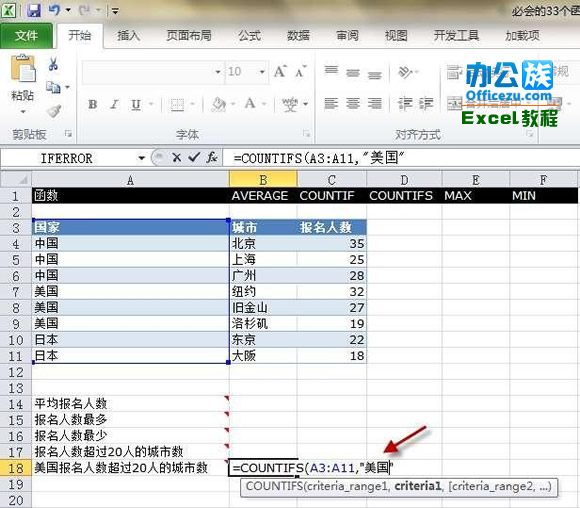Click Align Text Right icon
The width and height of the screenshot is (580, 508).
click(x=375, y=104)
